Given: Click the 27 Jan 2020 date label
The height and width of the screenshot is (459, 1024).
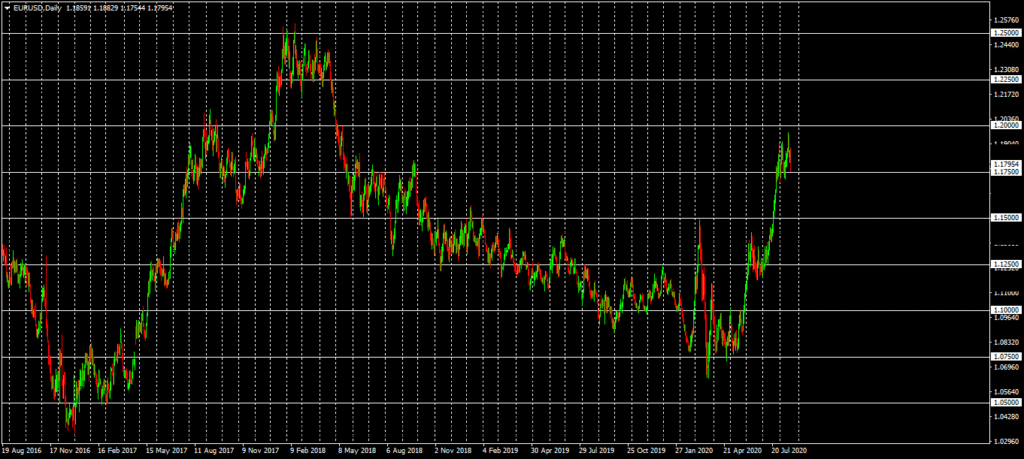Looking at the screenshot, I should coord(695,451).
